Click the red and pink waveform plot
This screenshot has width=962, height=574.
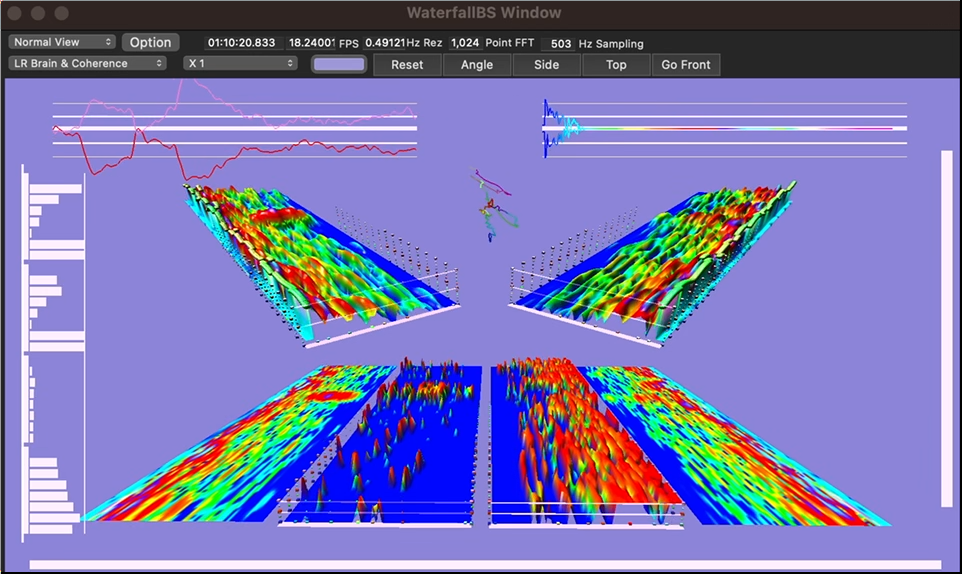click(x=235, y=130)
